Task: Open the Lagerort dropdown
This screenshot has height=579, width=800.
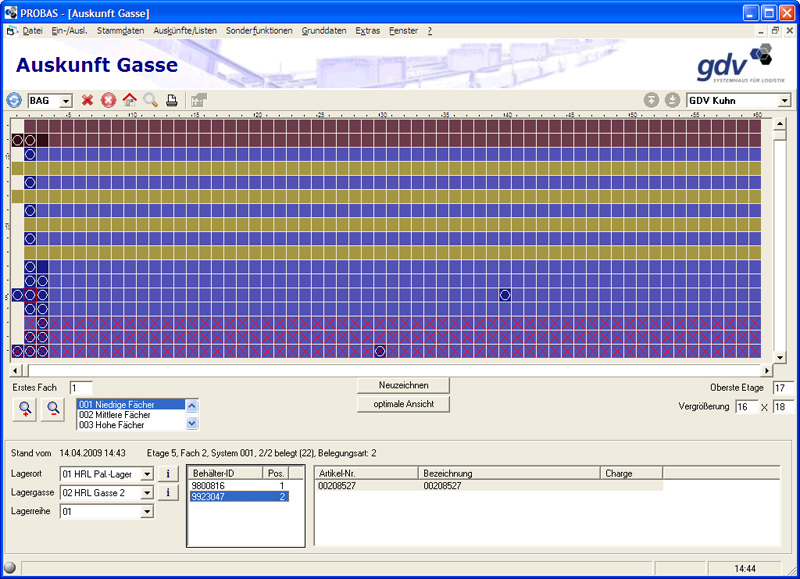Action: tap(147, 474)
